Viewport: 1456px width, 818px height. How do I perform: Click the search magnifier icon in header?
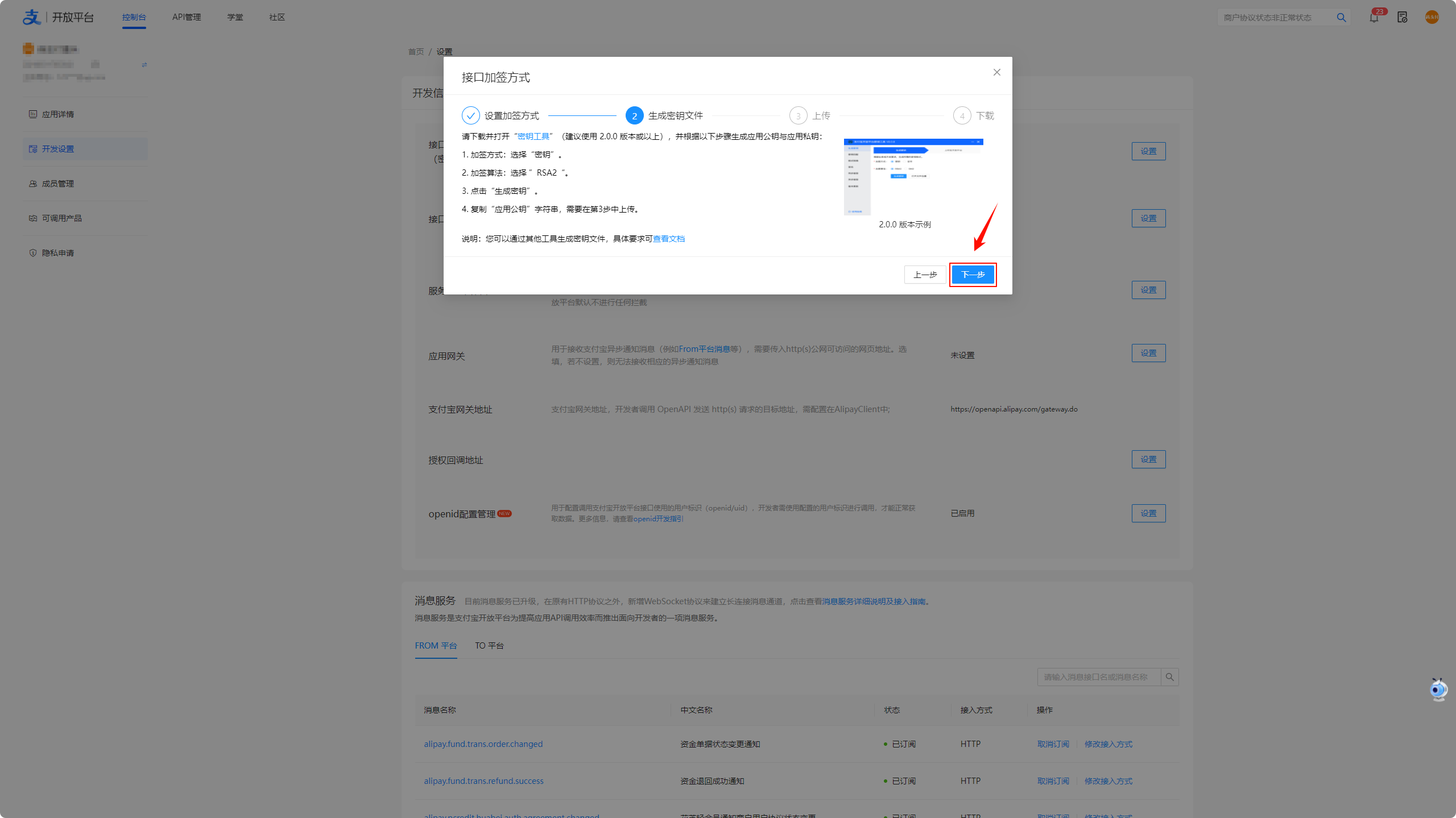pyautogui.click(x=1341, y=18)
